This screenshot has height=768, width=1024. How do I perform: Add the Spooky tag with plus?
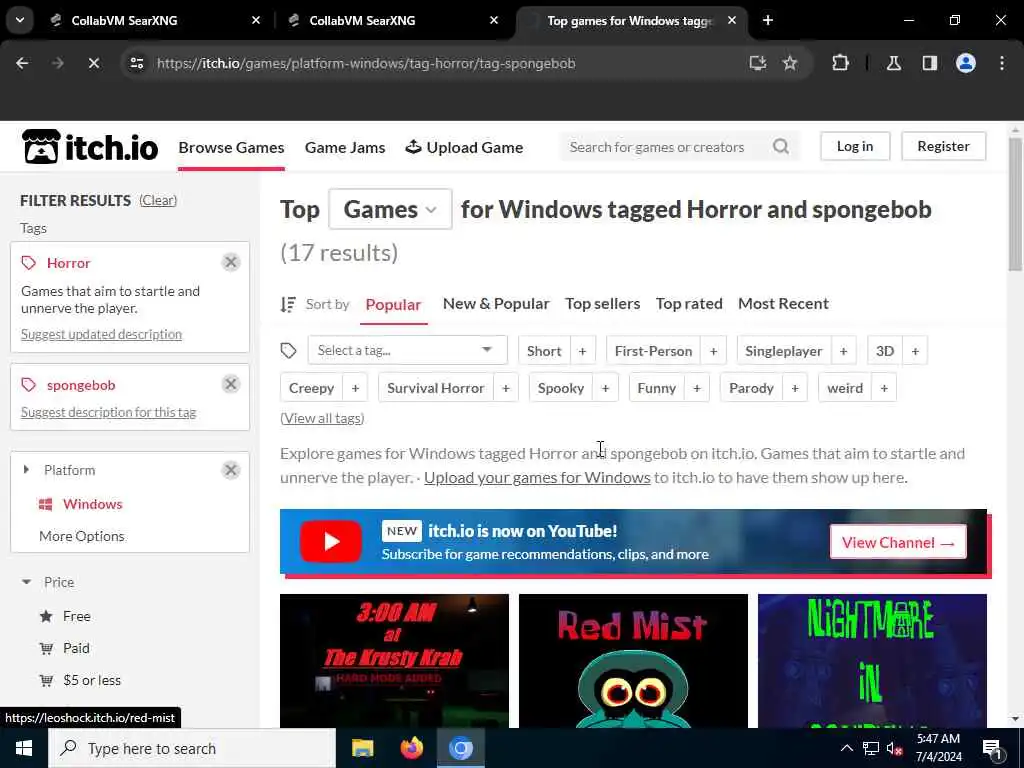pyautogui.click(x=605, y=388)
